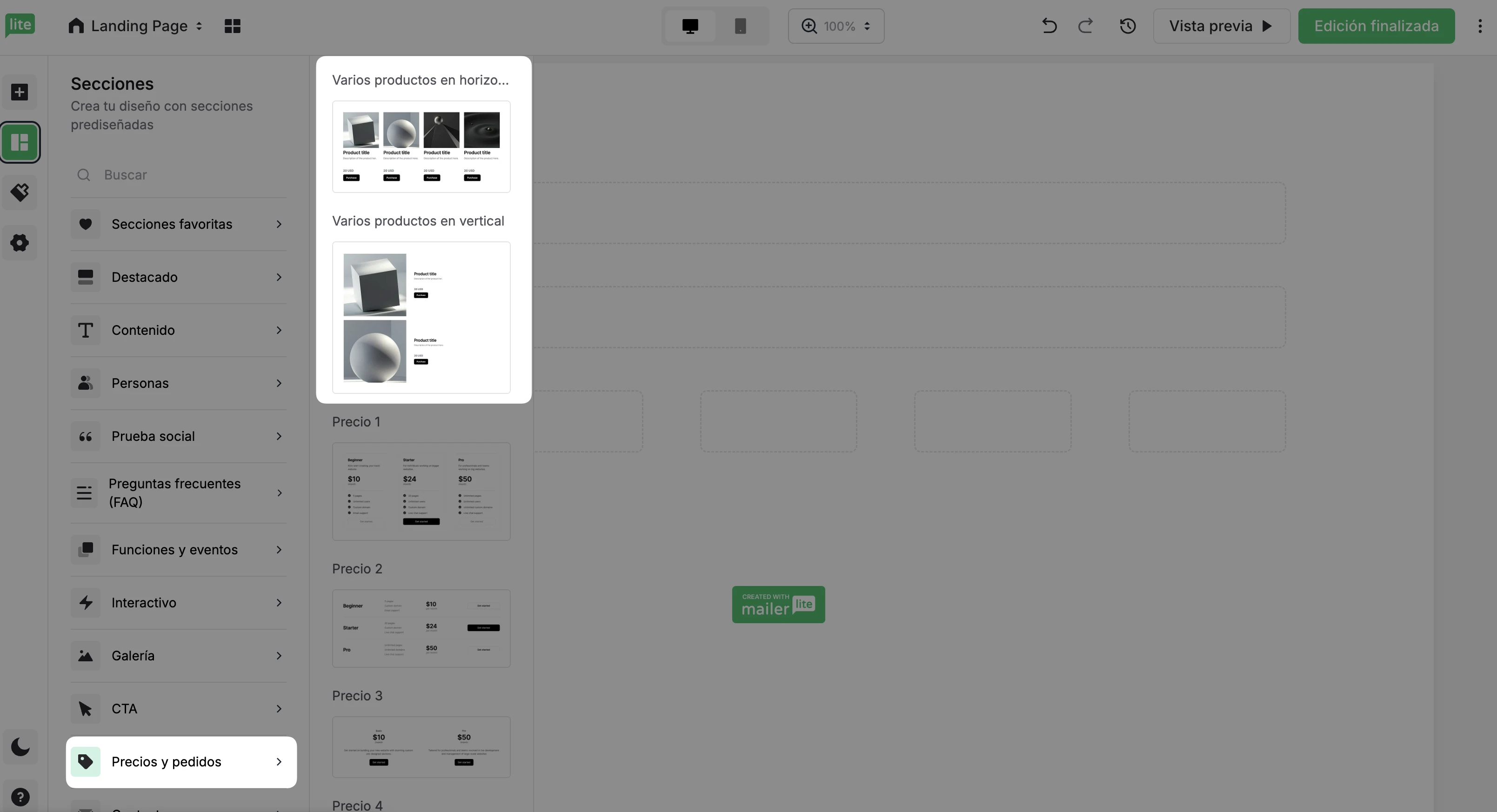Open the 100% zoom dropdown
This screenshot has width=1497, height=812.
tap(835, 26)
